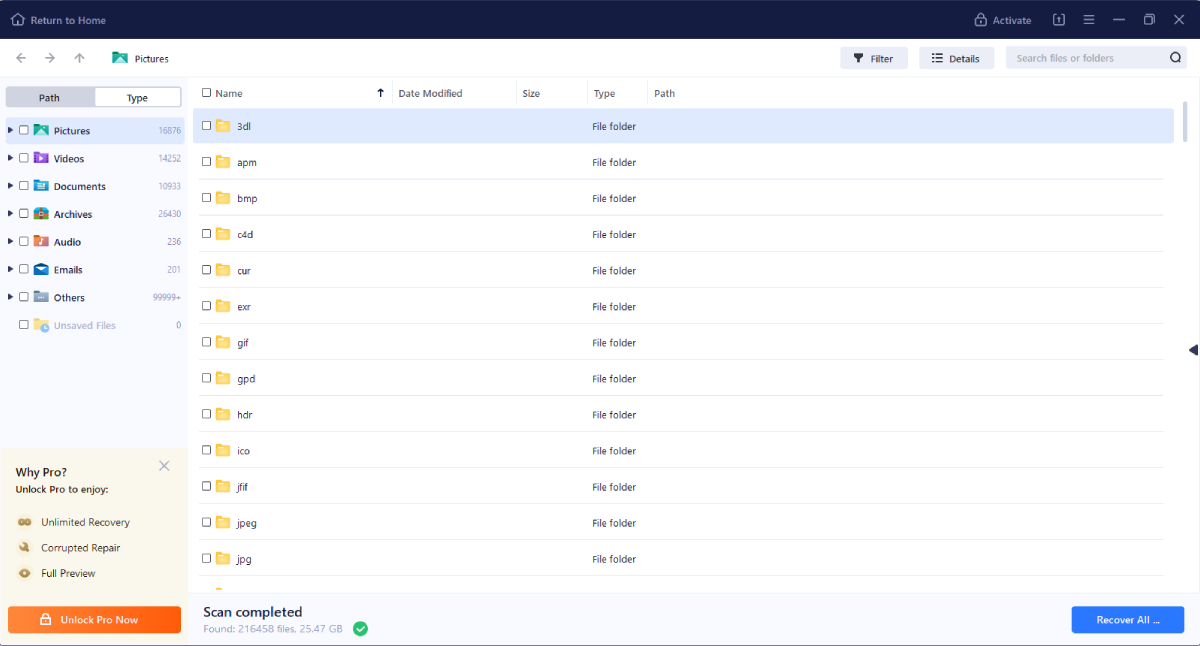Check the apm folder checkbox
The image size is (1200, 646).
click(207, 162)
